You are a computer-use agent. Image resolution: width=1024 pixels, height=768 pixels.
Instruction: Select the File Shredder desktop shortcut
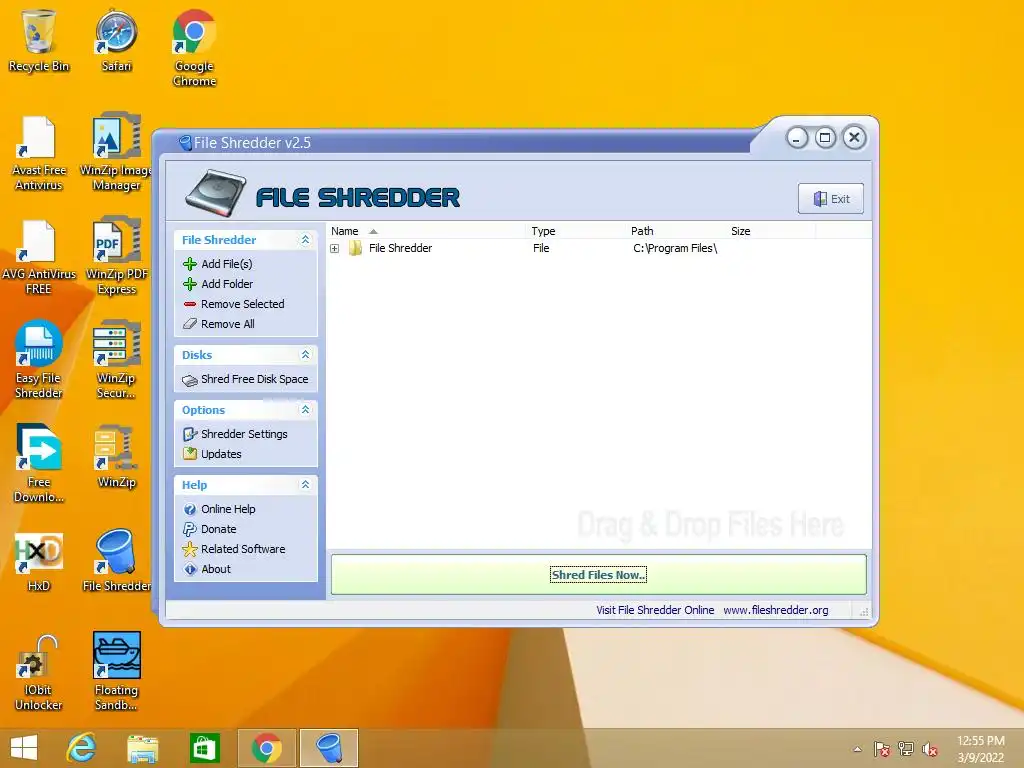(116, 560)
